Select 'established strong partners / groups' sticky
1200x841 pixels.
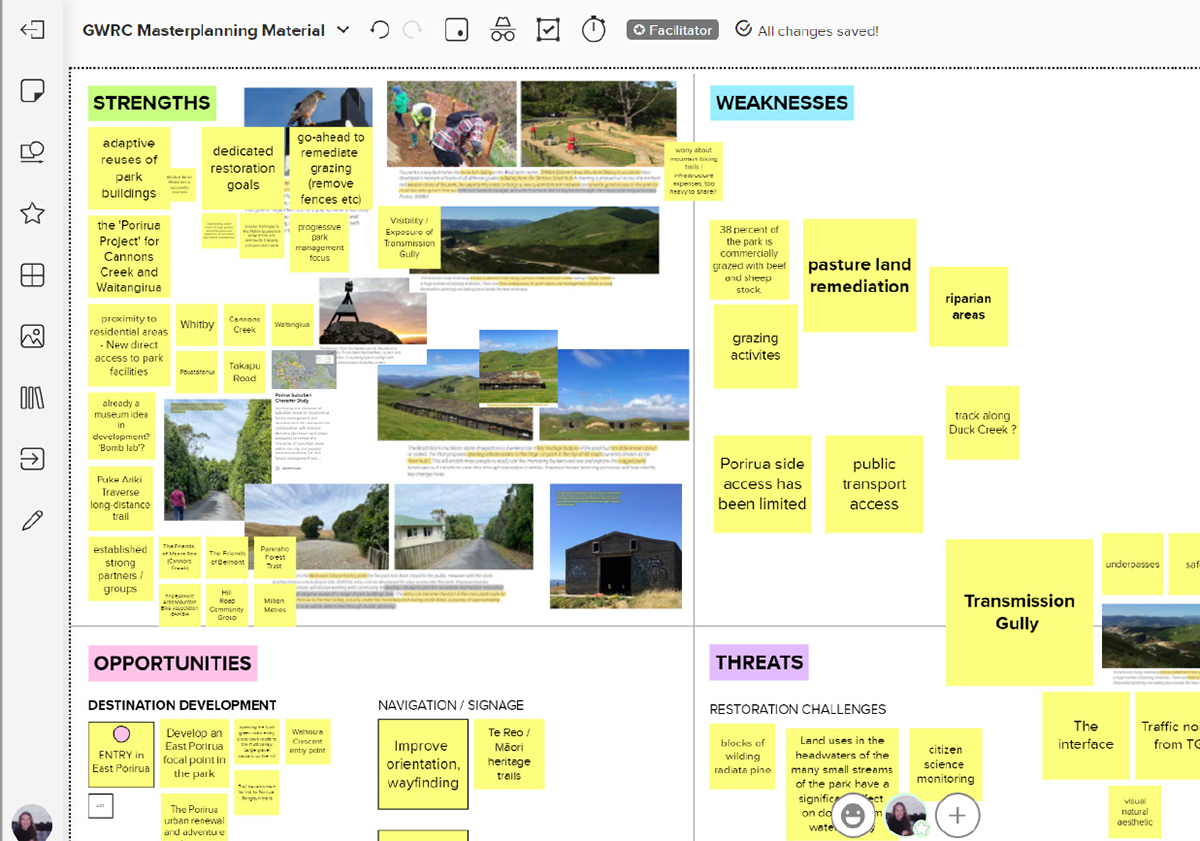pos(121,569)
